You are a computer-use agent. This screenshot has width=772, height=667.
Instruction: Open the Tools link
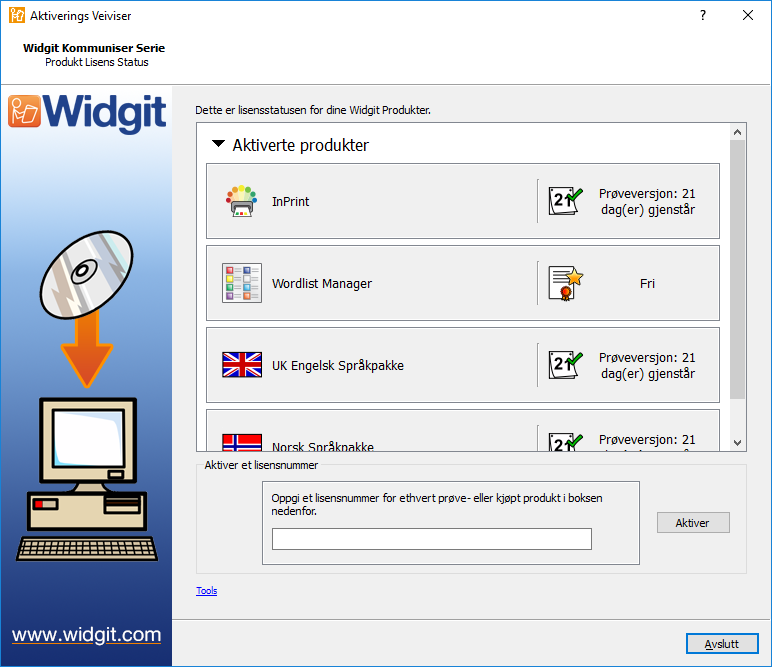206,591
